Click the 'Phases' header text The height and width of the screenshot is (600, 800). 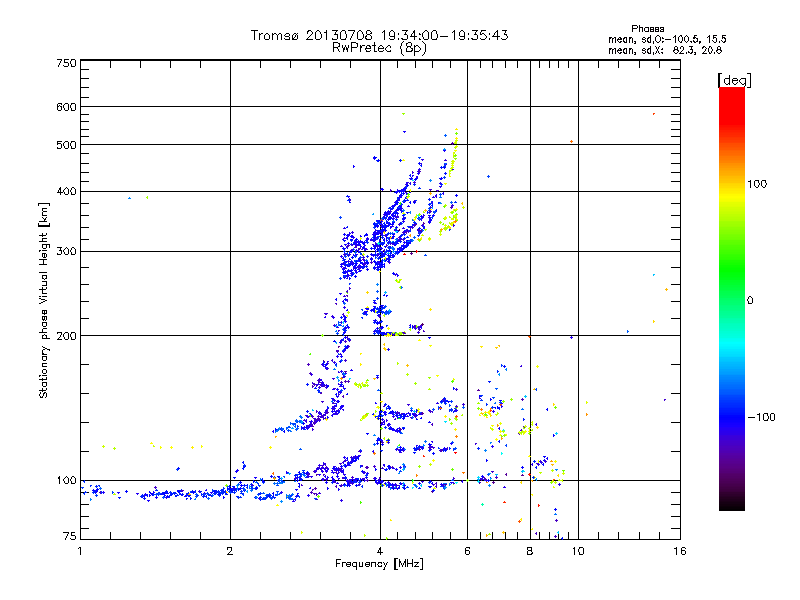tap(647, 29)
